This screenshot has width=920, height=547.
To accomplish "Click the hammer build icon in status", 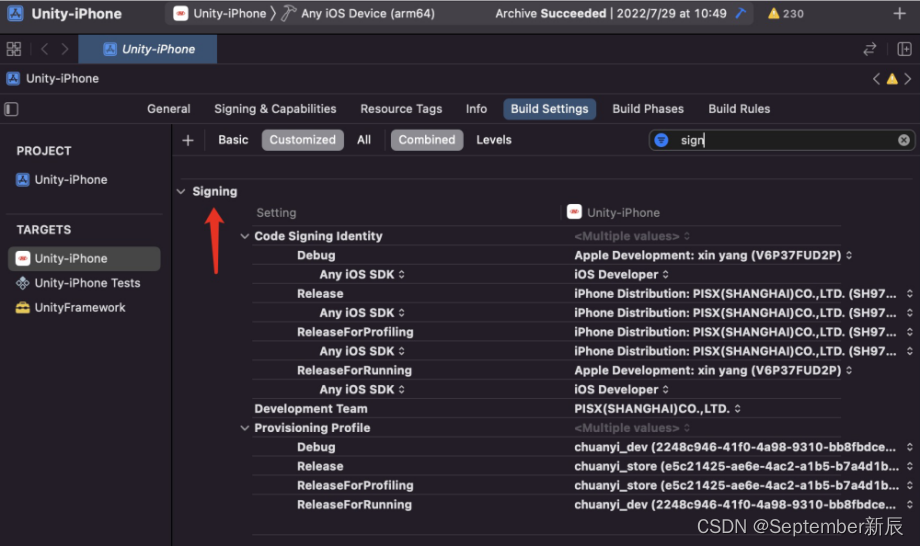I will pos(741,13).
